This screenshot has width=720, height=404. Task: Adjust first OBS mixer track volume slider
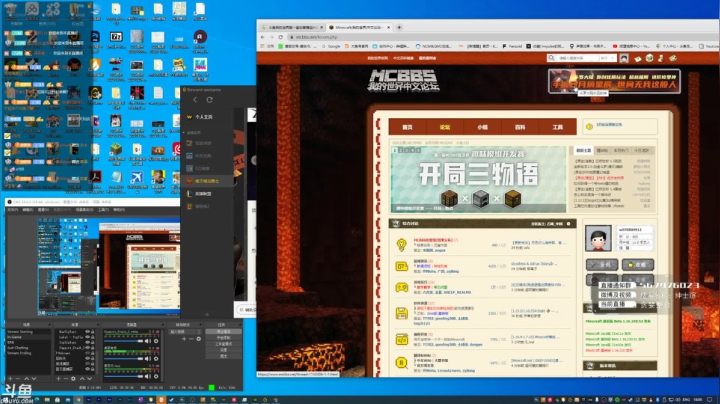click(x=123, y=341)
